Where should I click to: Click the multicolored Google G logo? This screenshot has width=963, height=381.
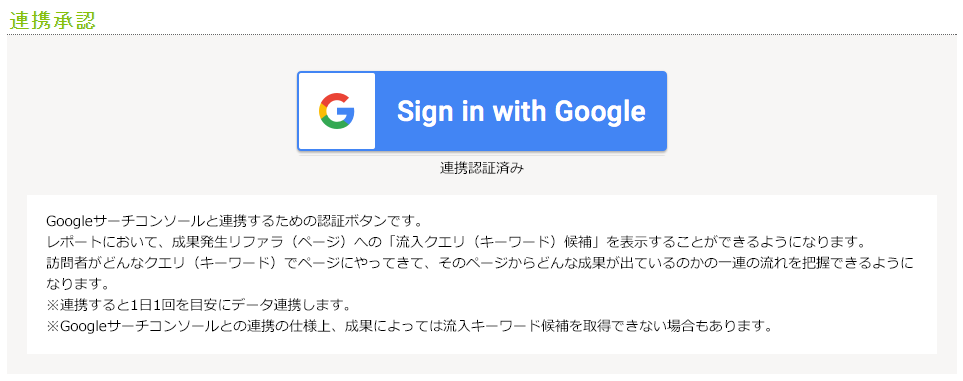coord(337,111)
